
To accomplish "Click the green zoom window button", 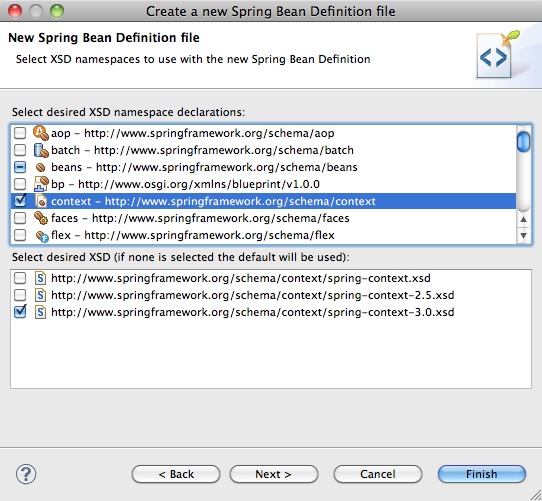I will coord(57,11).
